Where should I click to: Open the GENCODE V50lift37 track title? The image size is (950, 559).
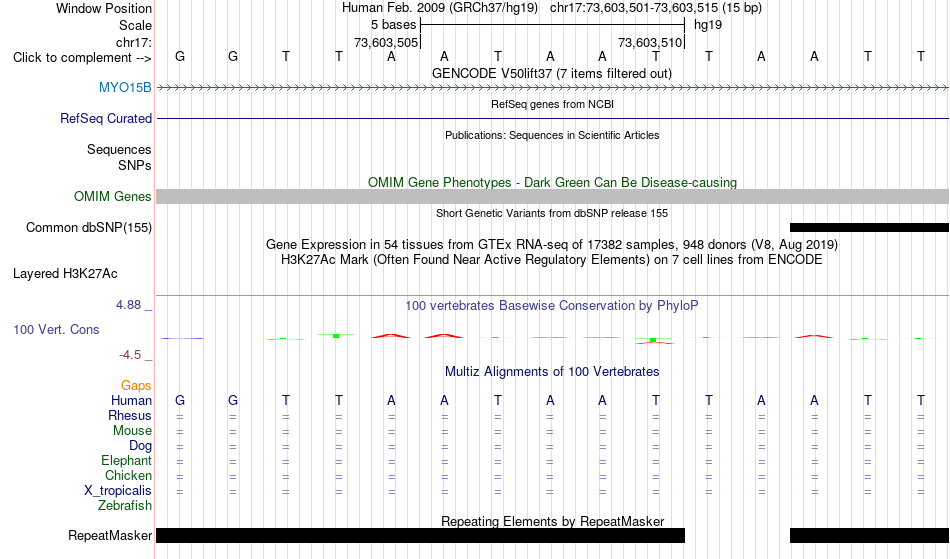tap(551, 73)
